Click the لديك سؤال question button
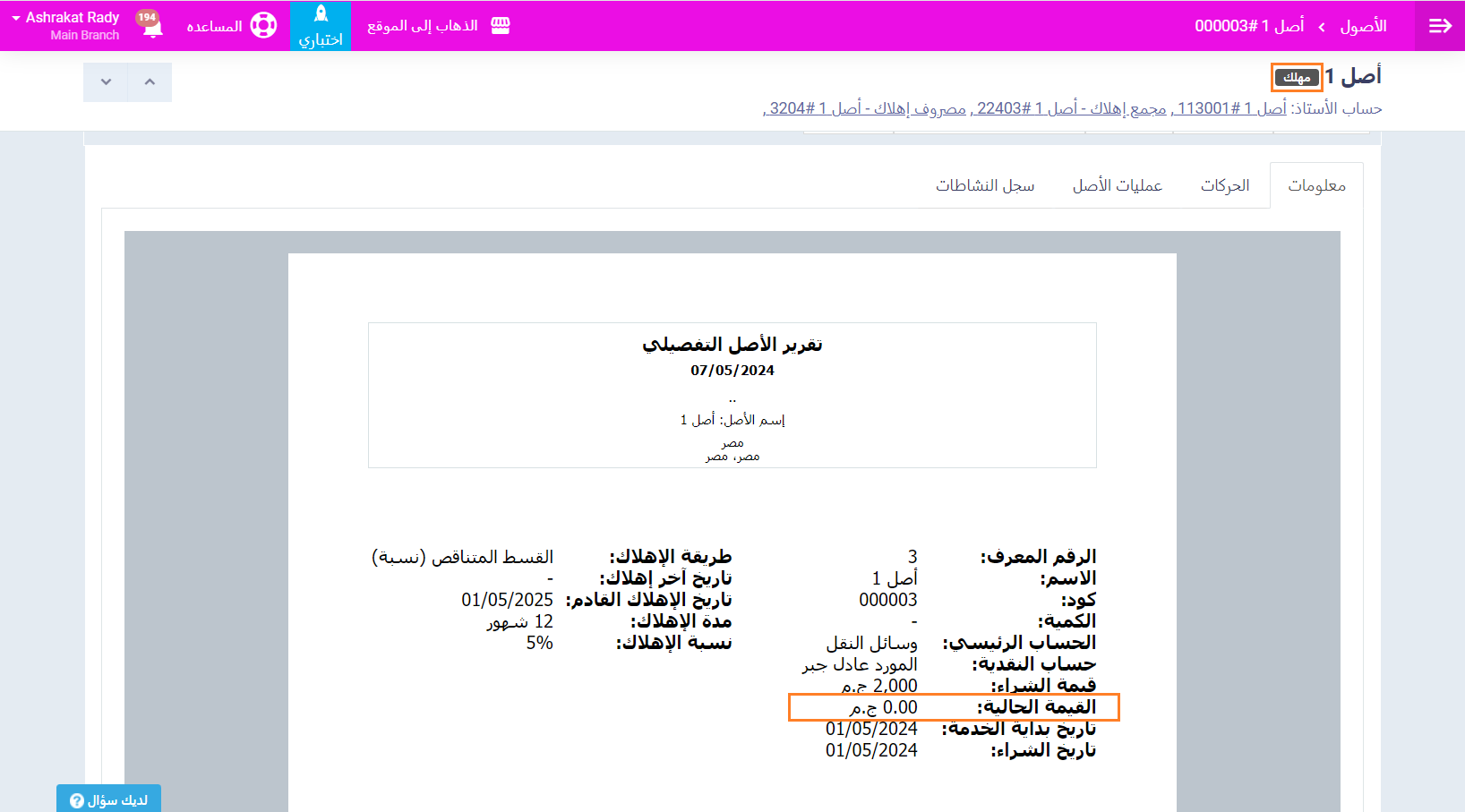1465x812 pixels. (108, 799)
